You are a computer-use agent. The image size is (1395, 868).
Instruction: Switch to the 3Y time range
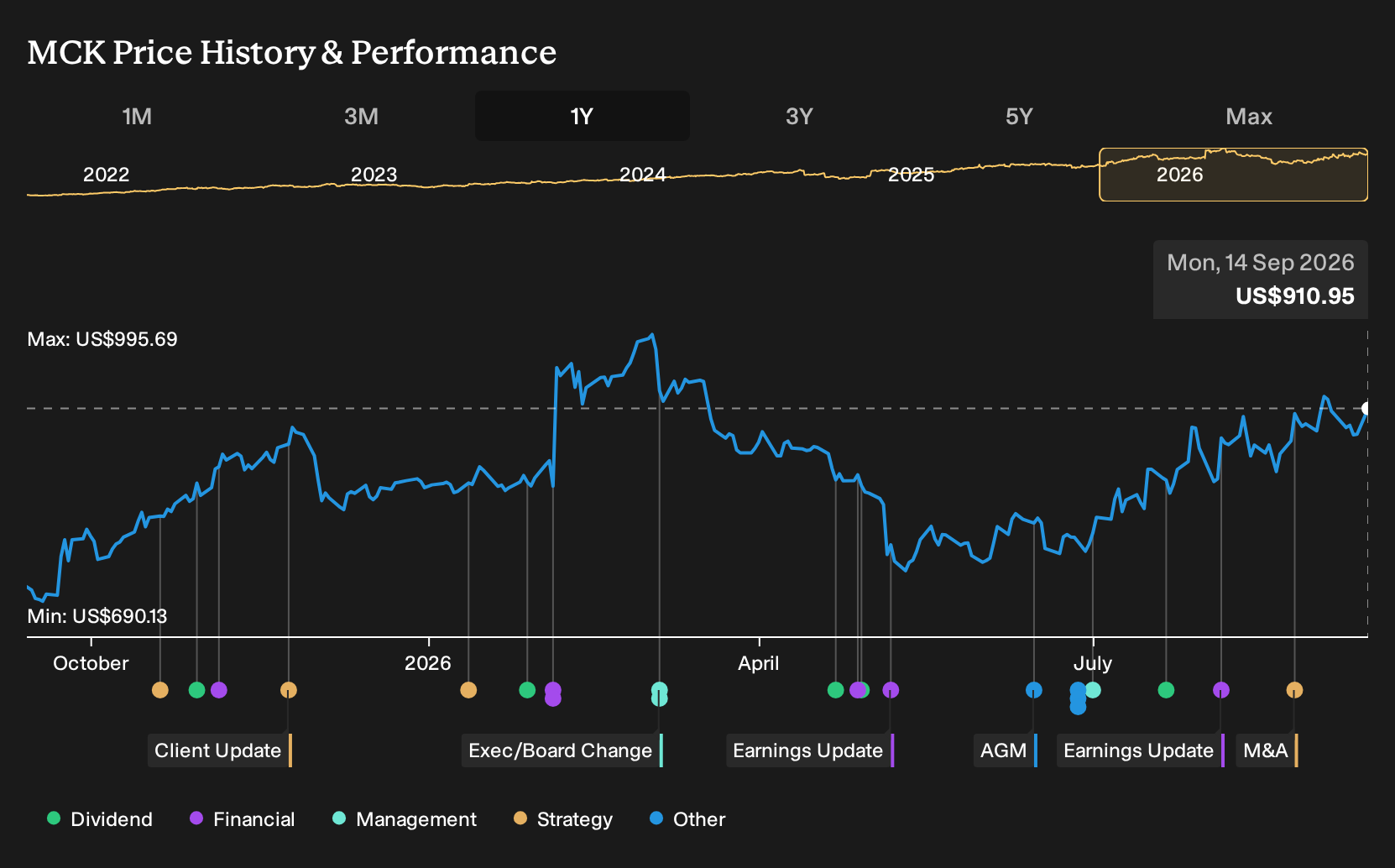tap(799, 116)
